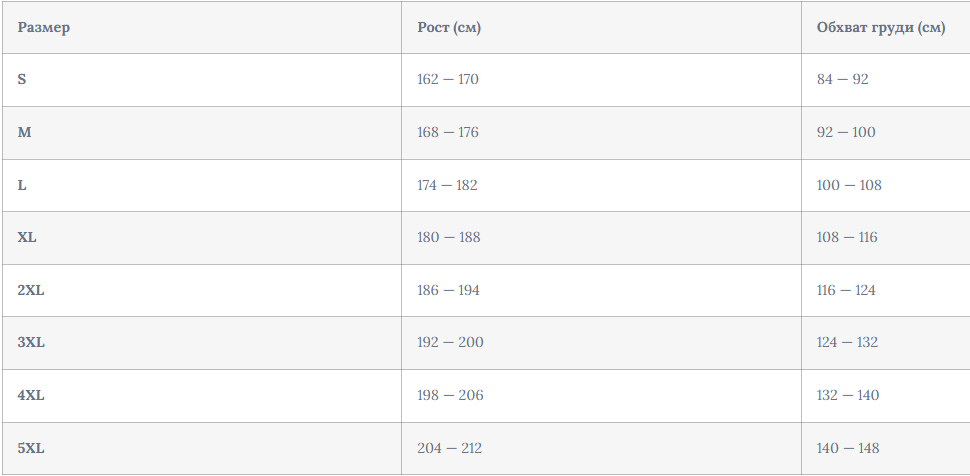The image size is (970, 476).
Task: Click chest value 140 — 148
Action: [x=848, y=449]
